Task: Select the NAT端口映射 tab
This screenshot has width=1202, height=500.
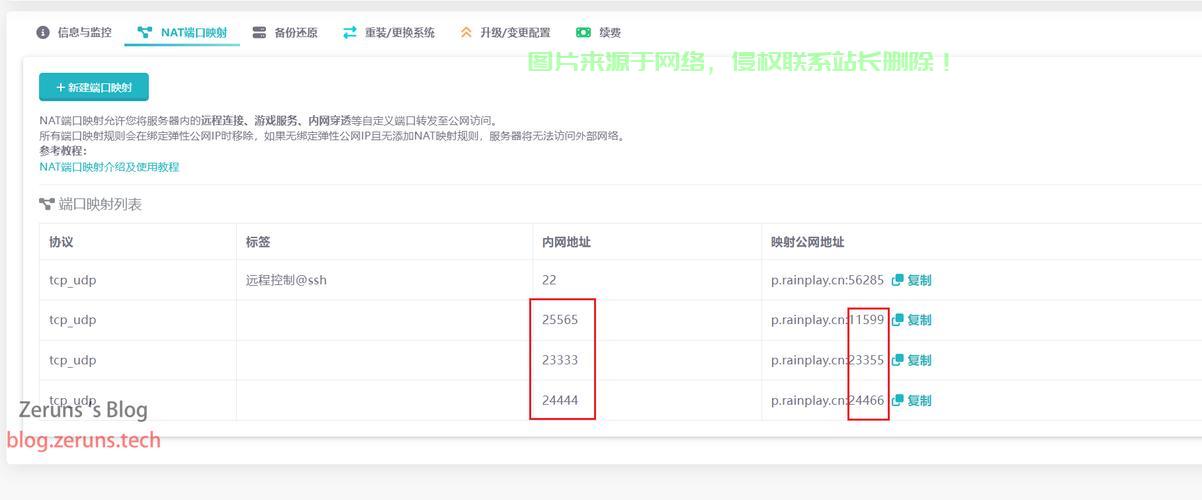Action: [182, 32]
